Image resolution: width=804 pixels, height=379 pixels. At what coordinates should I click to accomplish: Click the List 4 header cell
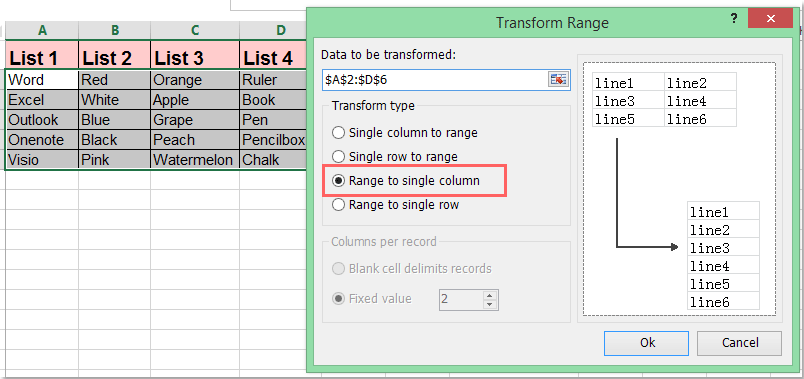click(274, 54)
